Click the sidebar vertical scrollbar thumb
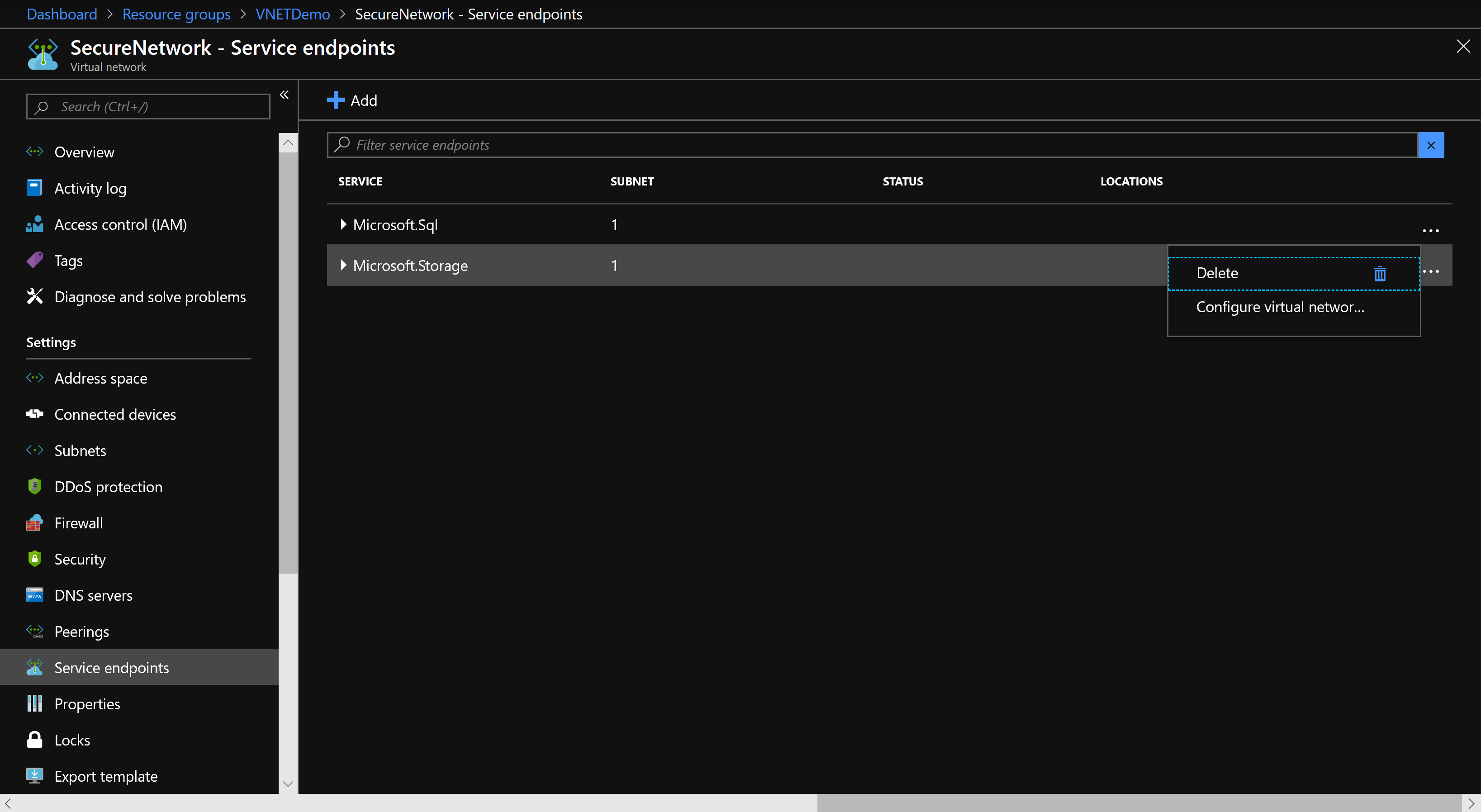Image resolution: width=1481 pixels, height=812 pixels. click(288, 363)
